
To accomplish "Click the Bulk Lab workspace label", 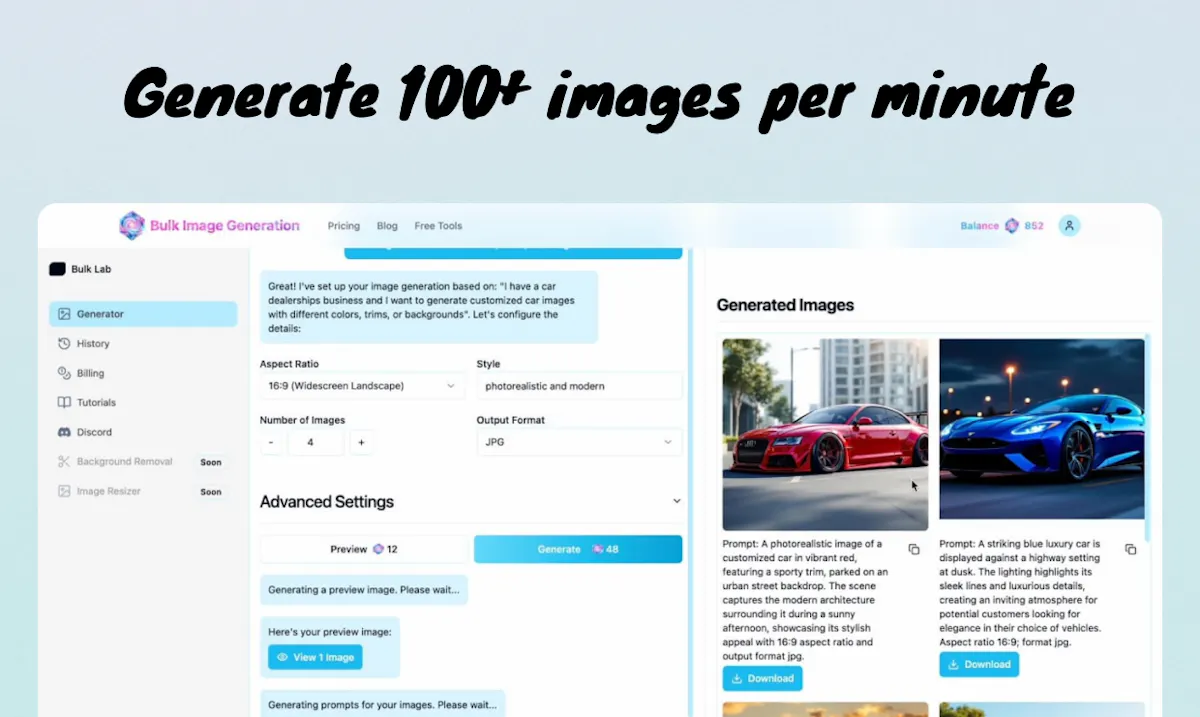I will point(92,269).
